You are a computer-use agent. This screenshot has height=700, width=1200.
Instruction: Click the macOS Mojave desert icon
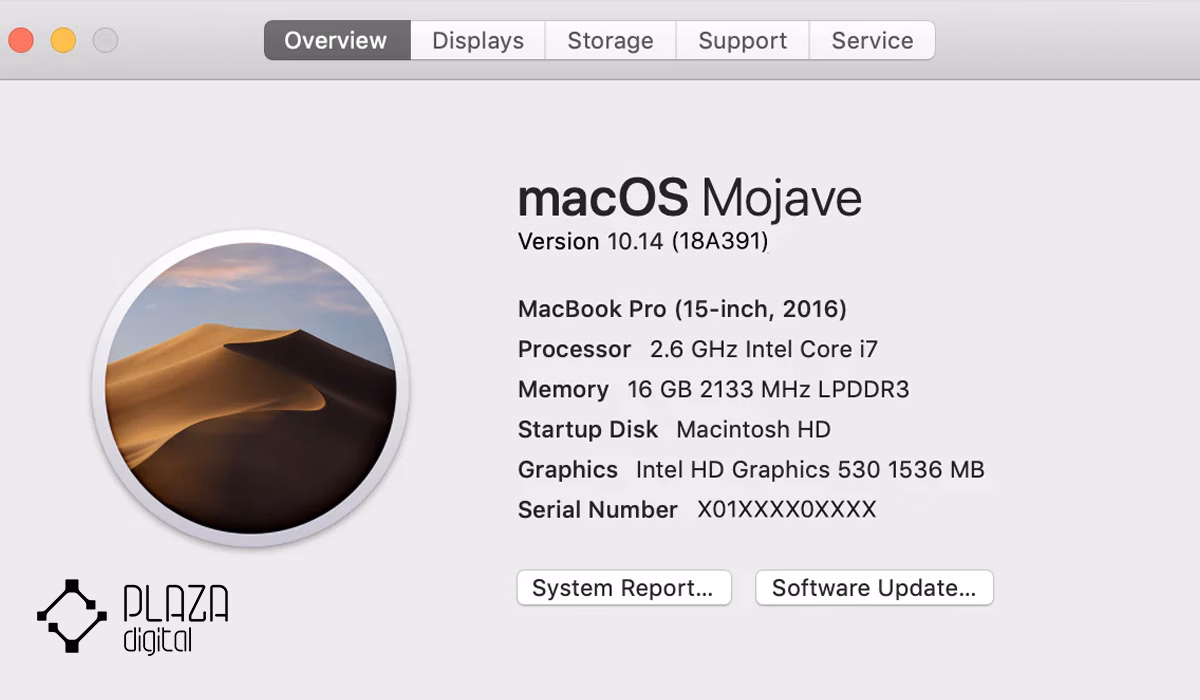251,388
